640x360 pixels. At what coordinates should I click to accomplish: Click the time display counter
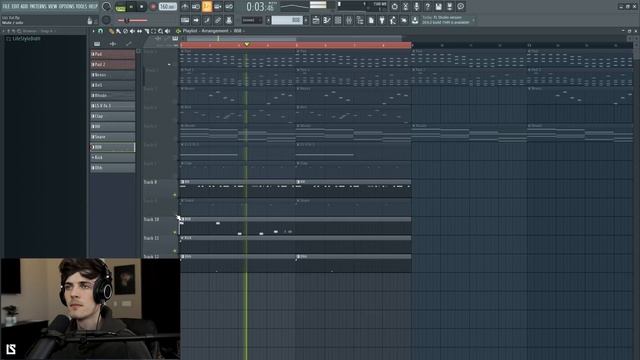(261, 7)
